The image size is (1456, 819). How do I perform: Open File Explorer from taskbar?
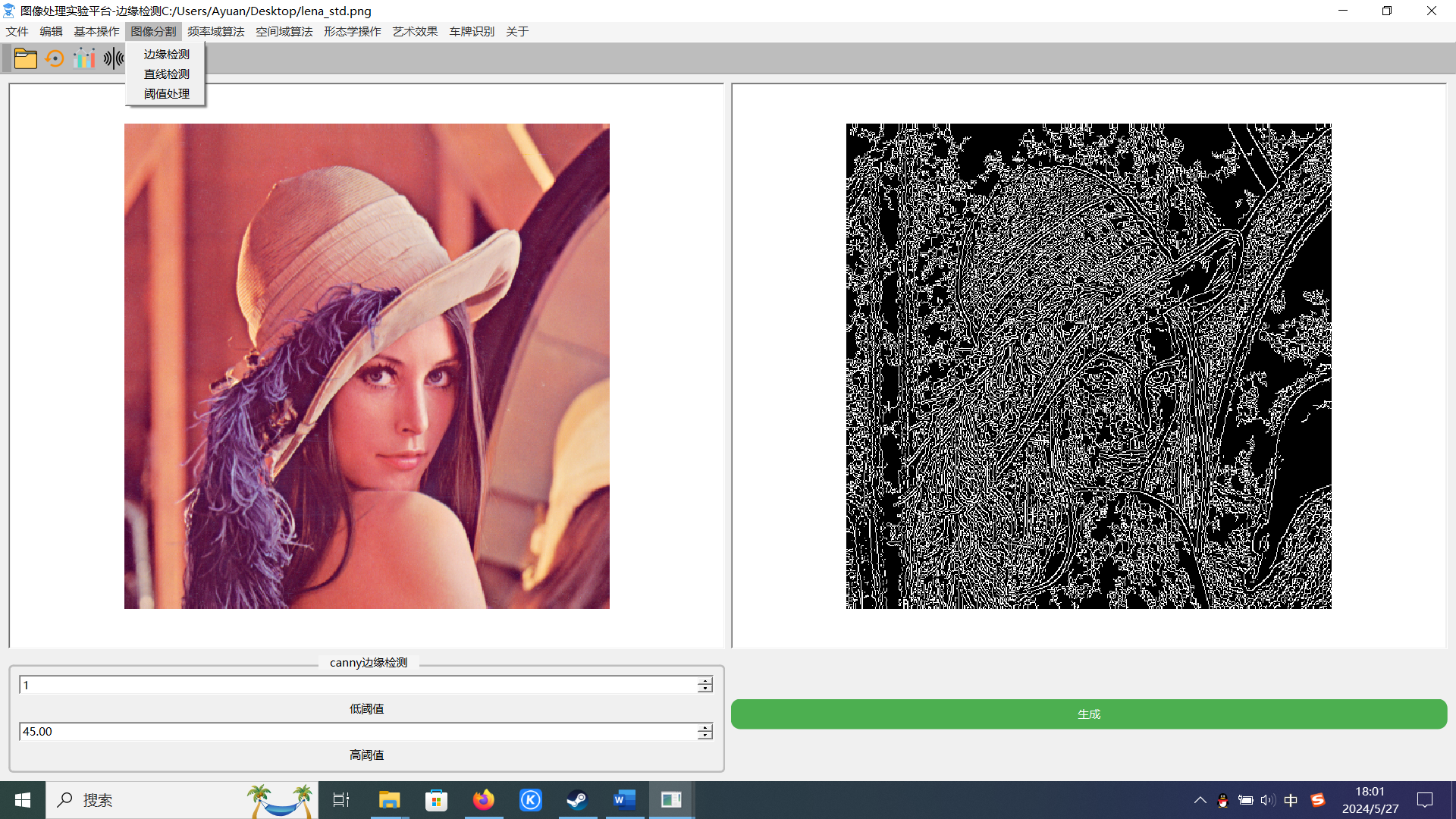389,800
